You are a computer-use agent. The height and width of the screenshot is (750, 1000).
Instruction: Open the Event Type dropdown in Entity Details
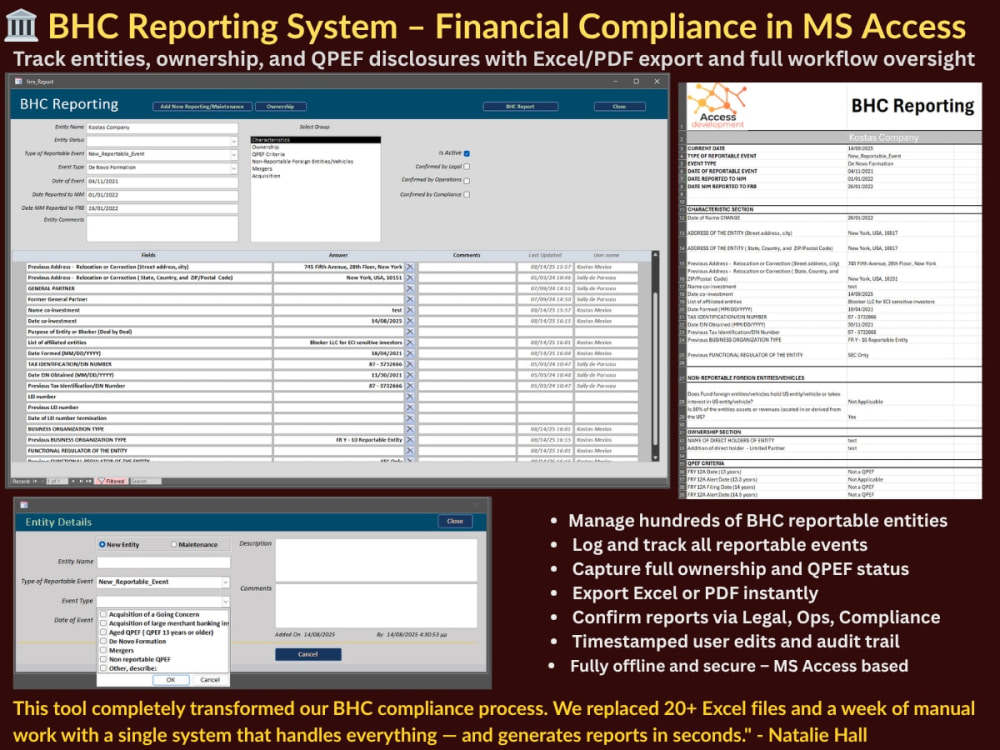tap(225, 601)
